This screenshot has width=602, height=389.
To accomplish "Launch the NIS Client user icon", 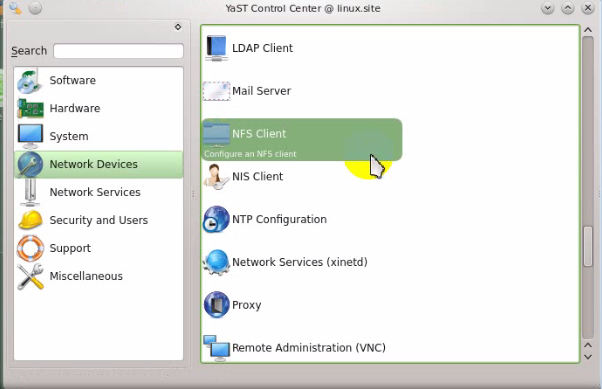I will [x=216, y=177].
